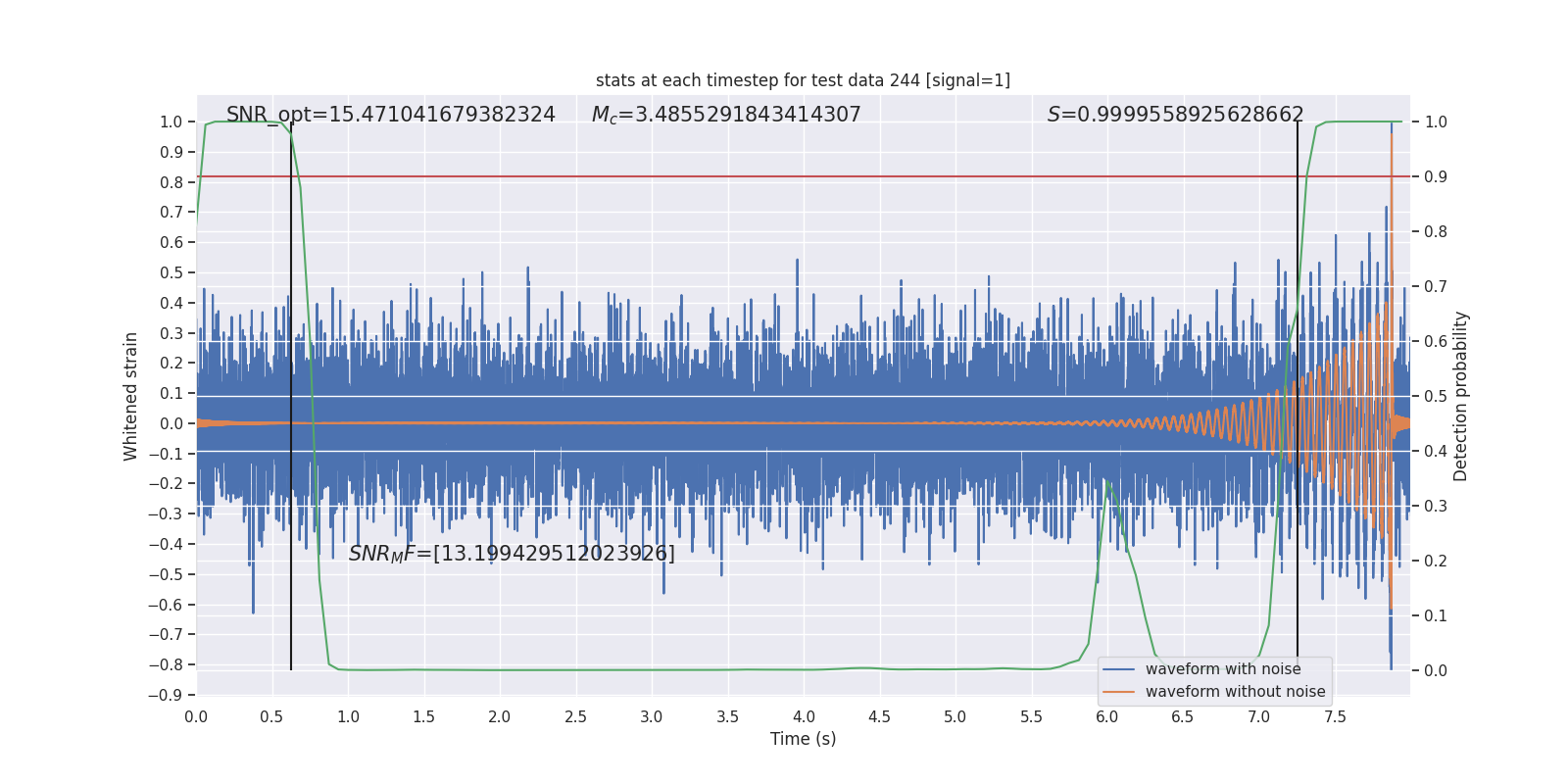The width and height of the screenshot is (1568, 784).
Task: Click the left axis tick label 0.7
Action: pyautogui.click(x=171, y=213)
